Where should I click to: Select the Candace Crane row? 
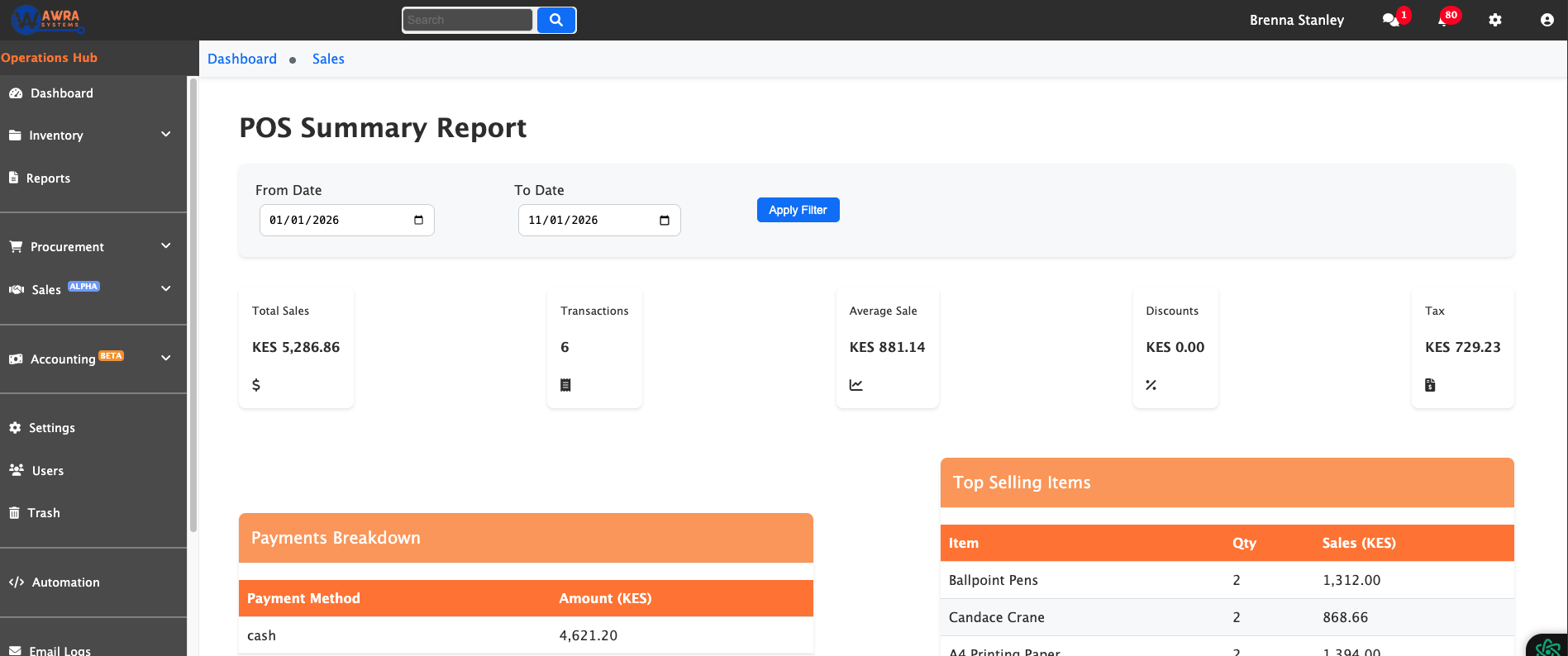tap(1227, 617)
